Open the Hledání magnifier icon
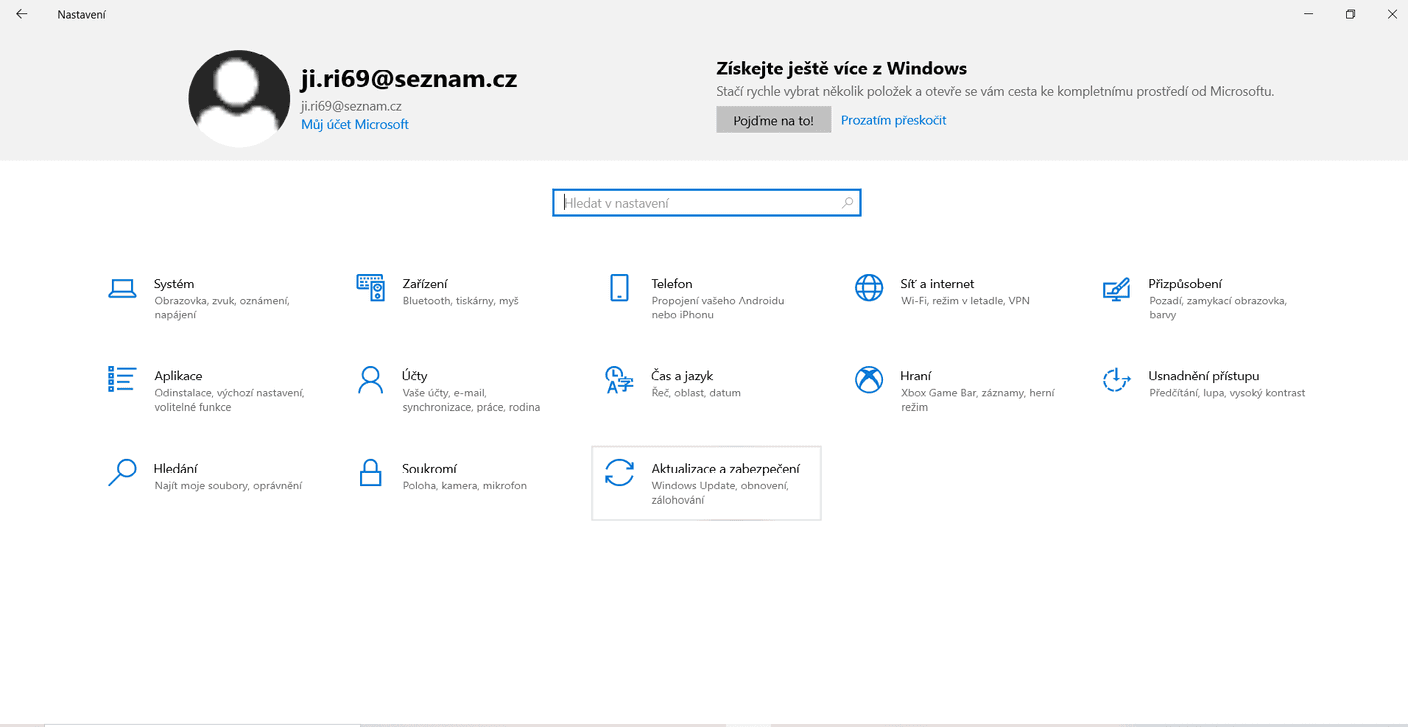Image resolution: width=1408 pixels, height=727 pixels. pos(122,472)
